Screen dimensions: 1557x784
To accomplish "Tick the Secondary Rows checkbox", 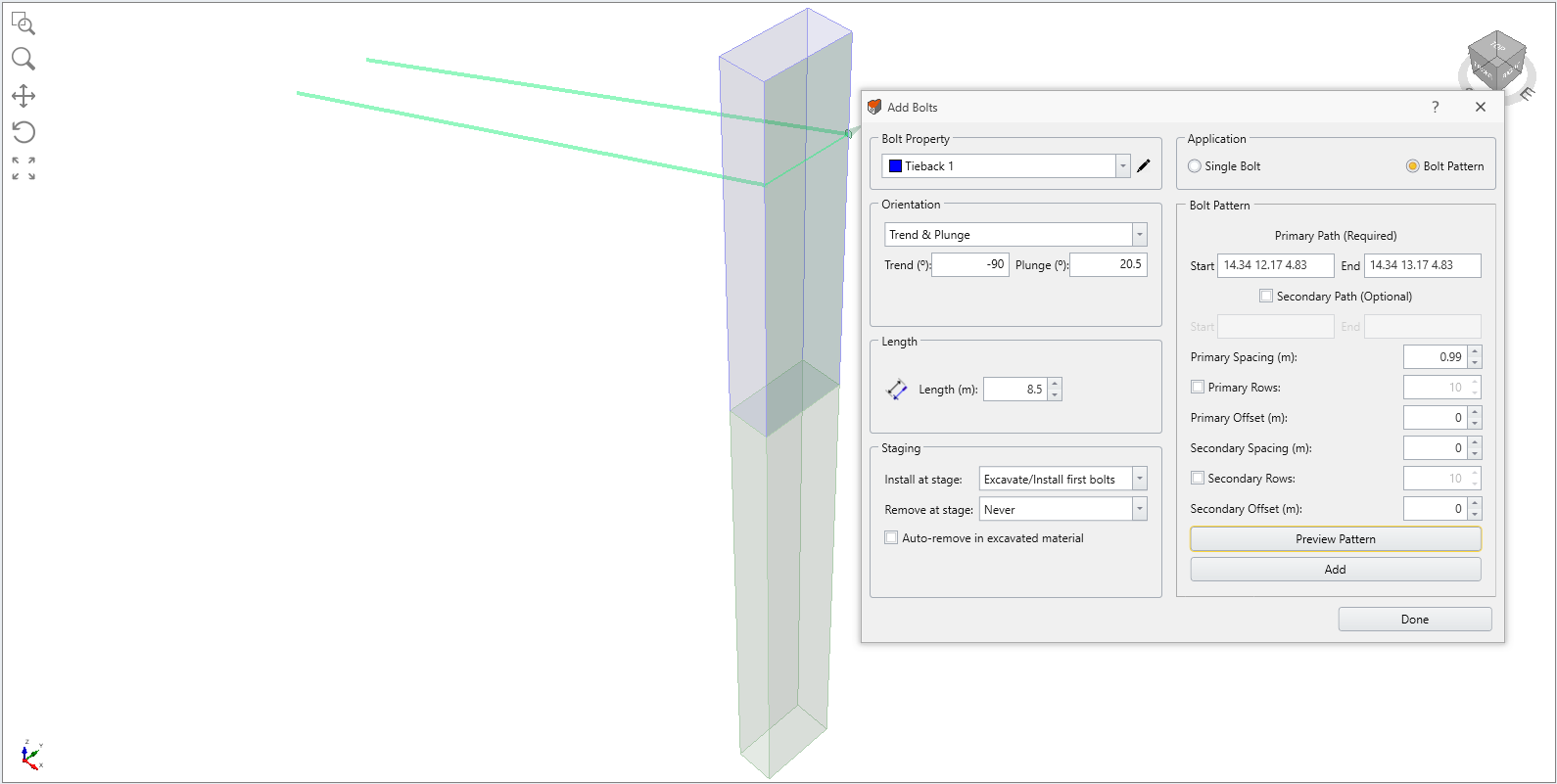I will click(1197, 478).
